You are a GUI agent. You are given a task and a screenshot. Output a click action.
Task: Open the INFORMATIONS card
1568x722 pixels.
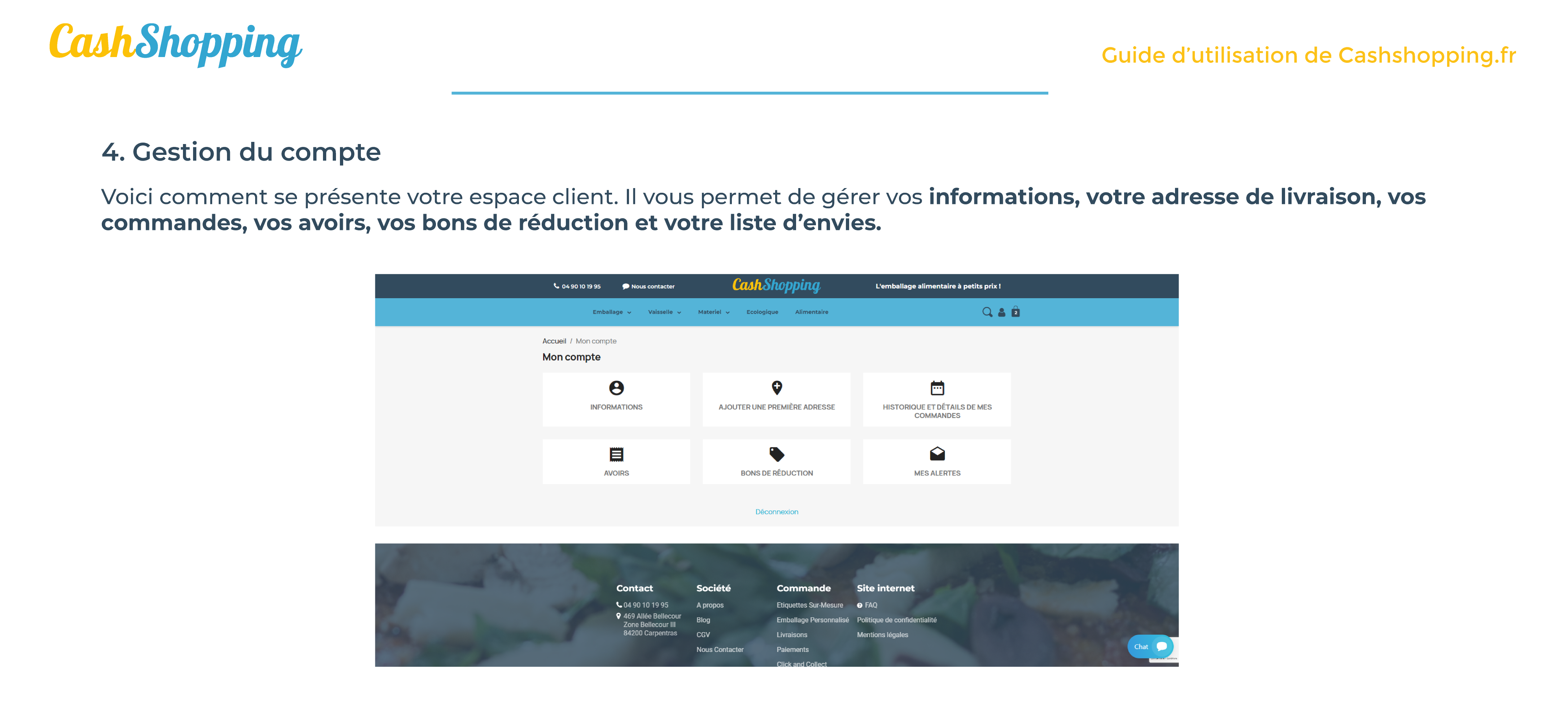click(616, 399)
